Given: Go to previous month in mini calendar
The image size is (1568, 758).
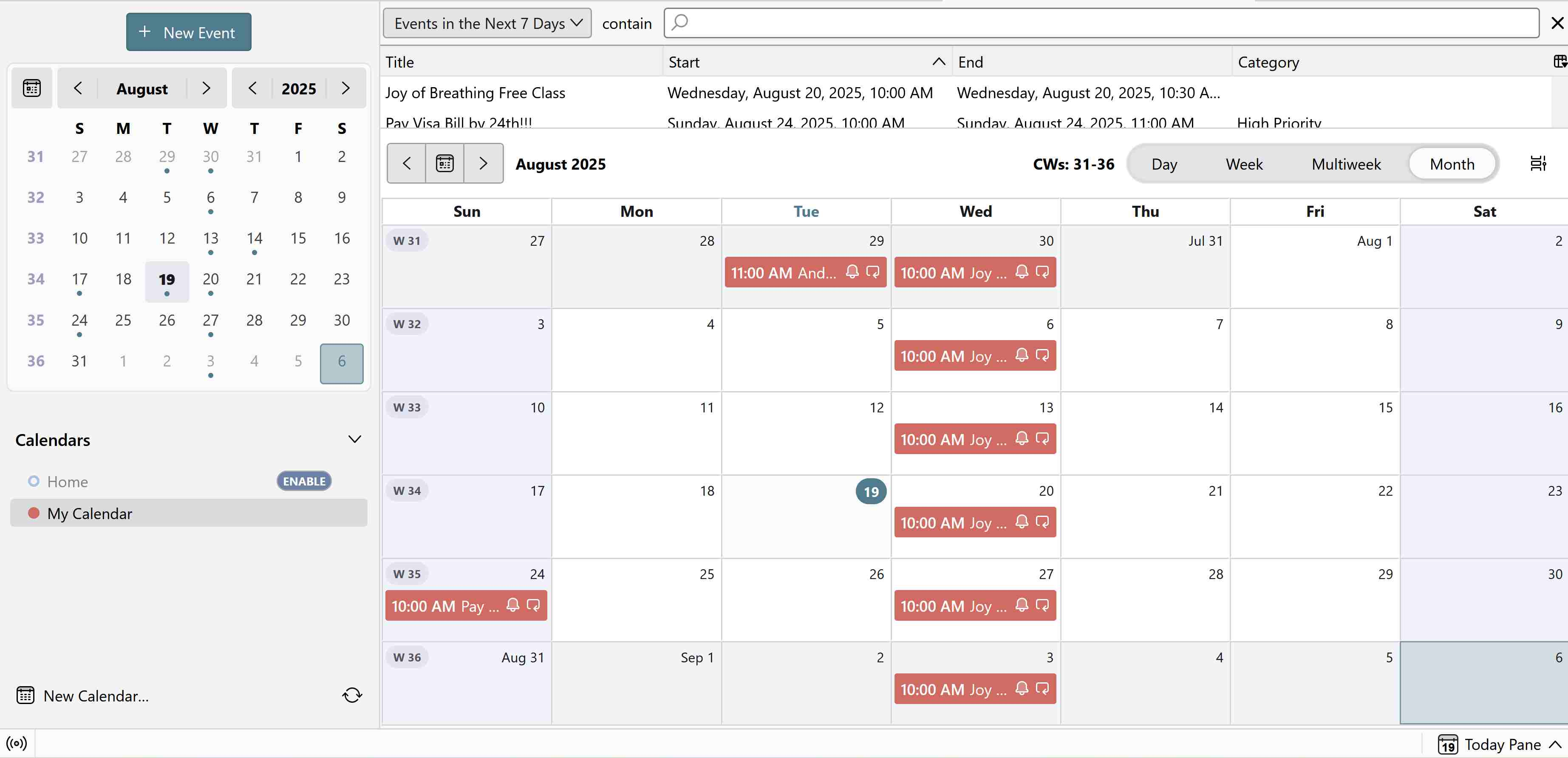Looking at the screenshot, I should coord(78,88).
